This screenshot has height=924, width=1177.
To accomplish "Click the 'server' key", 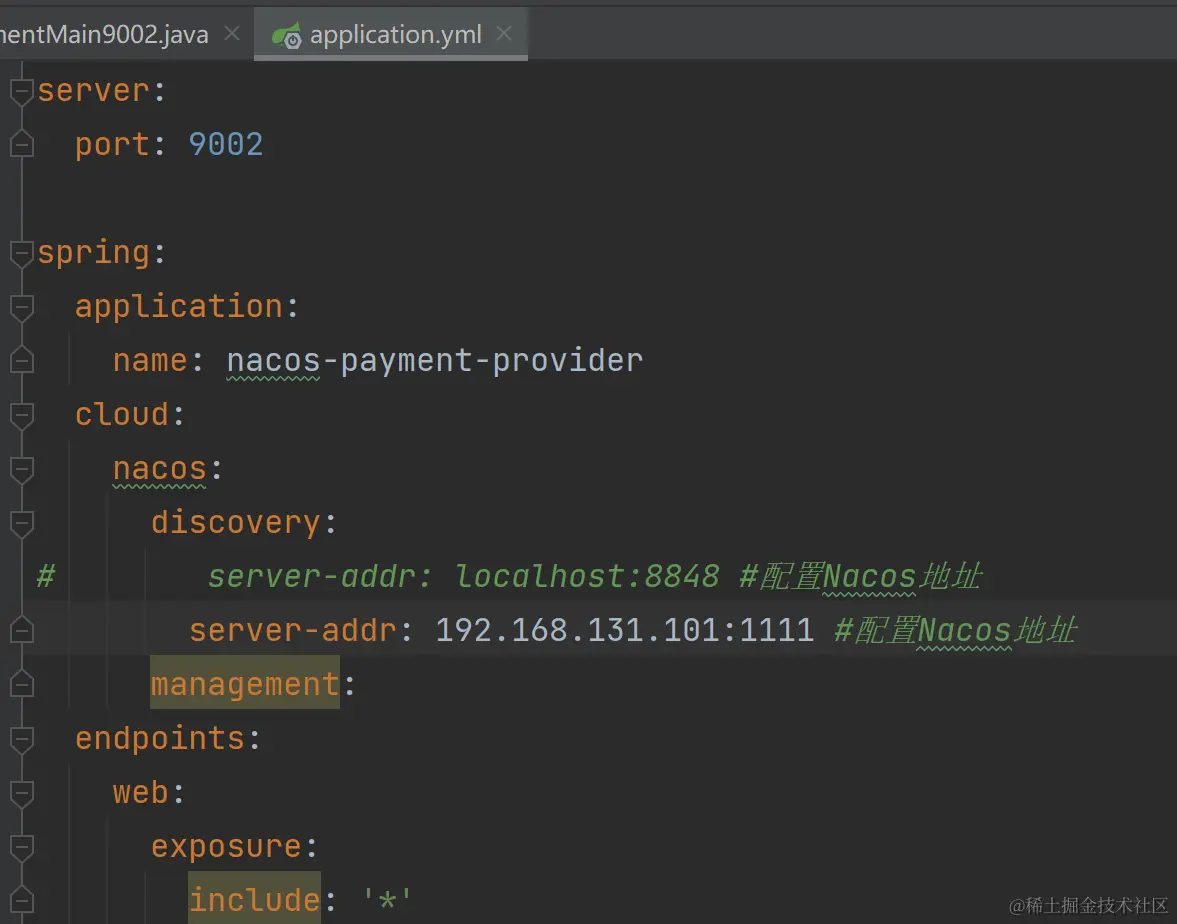I will [93, 91].
